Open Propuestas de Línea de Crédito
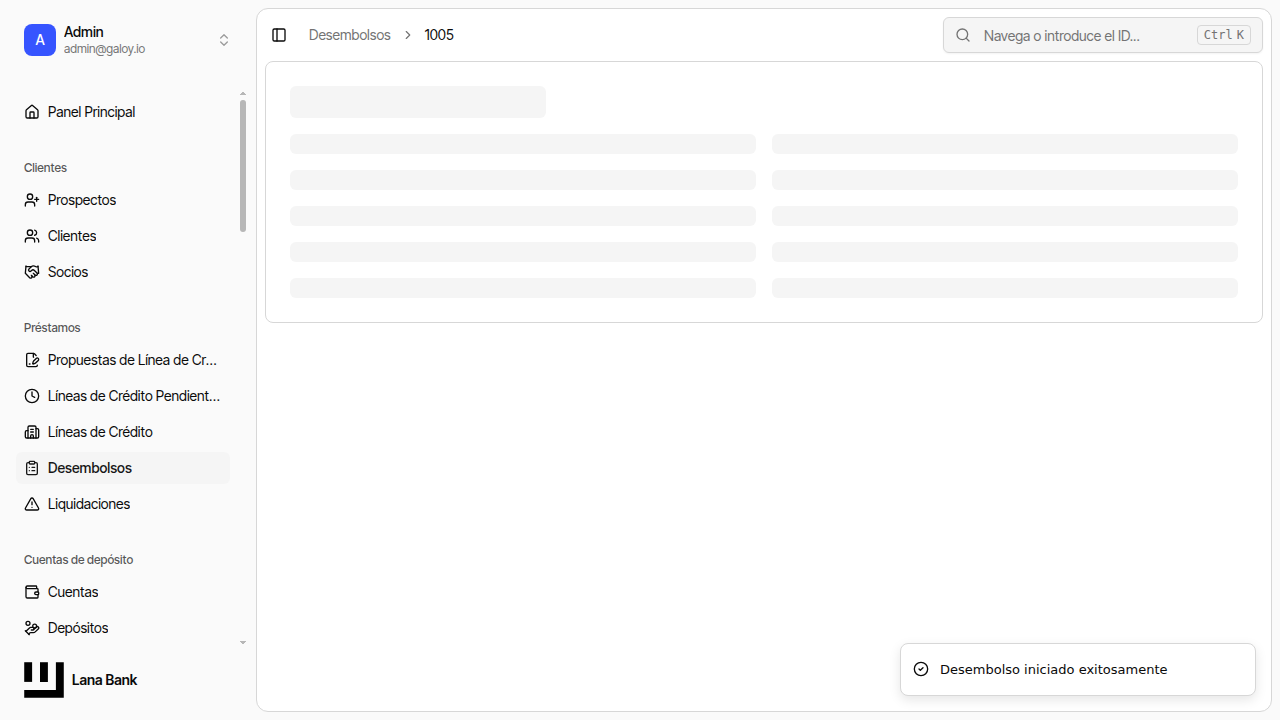This screenshot has height=720, width=1280. click(123, 360)
